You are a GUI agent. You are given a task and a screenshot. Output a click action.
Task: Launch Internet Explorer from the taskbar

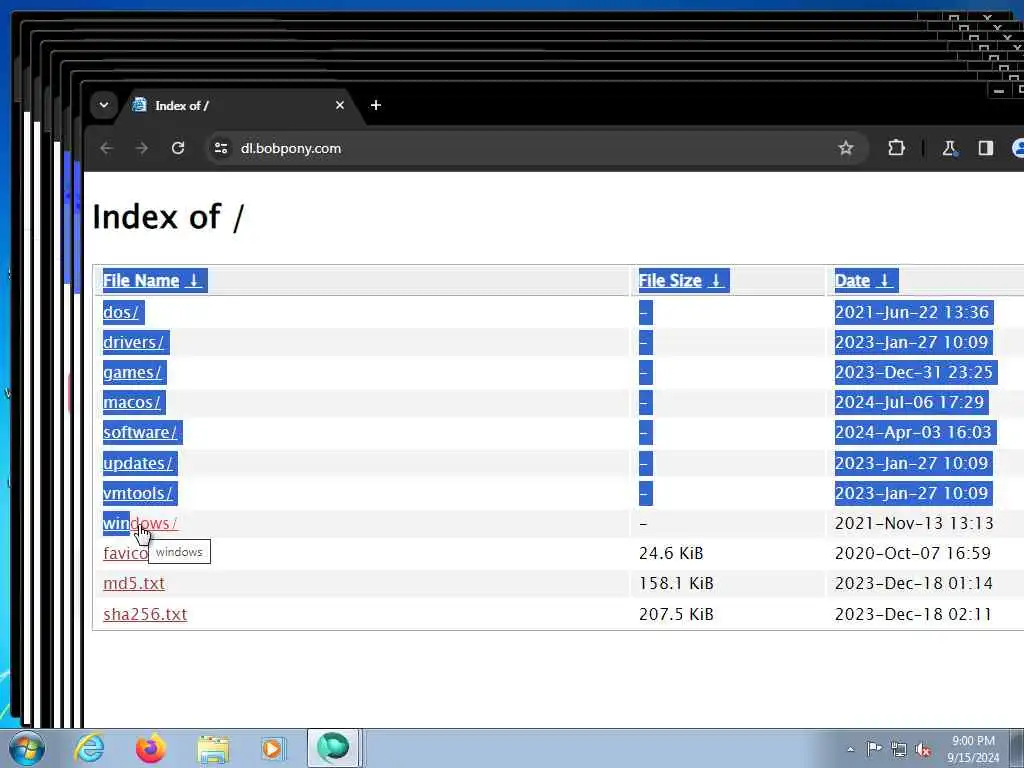89,748
